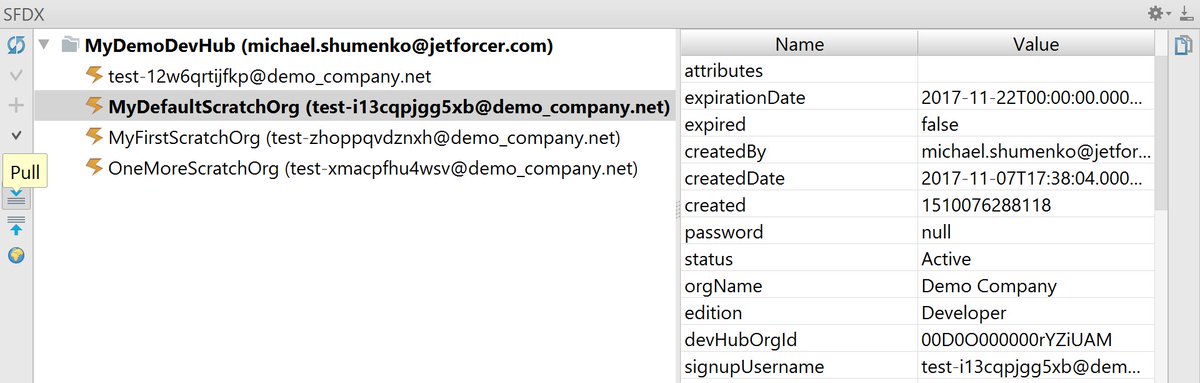The image size is (1200, 383).
Task: Open the SFDX panel gear settings menu
Action: [x=1158, y=13]
